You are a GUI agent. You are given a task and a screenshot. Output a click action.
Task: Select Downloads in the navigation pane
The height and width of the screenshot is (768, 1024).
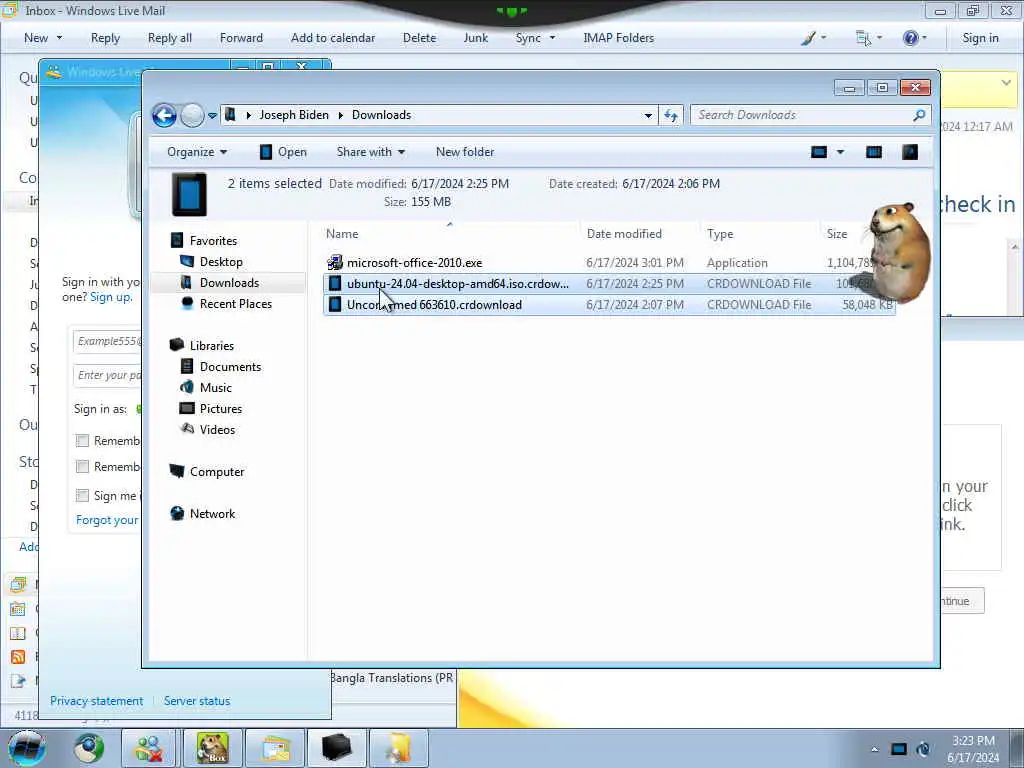[x=229, y=283]
